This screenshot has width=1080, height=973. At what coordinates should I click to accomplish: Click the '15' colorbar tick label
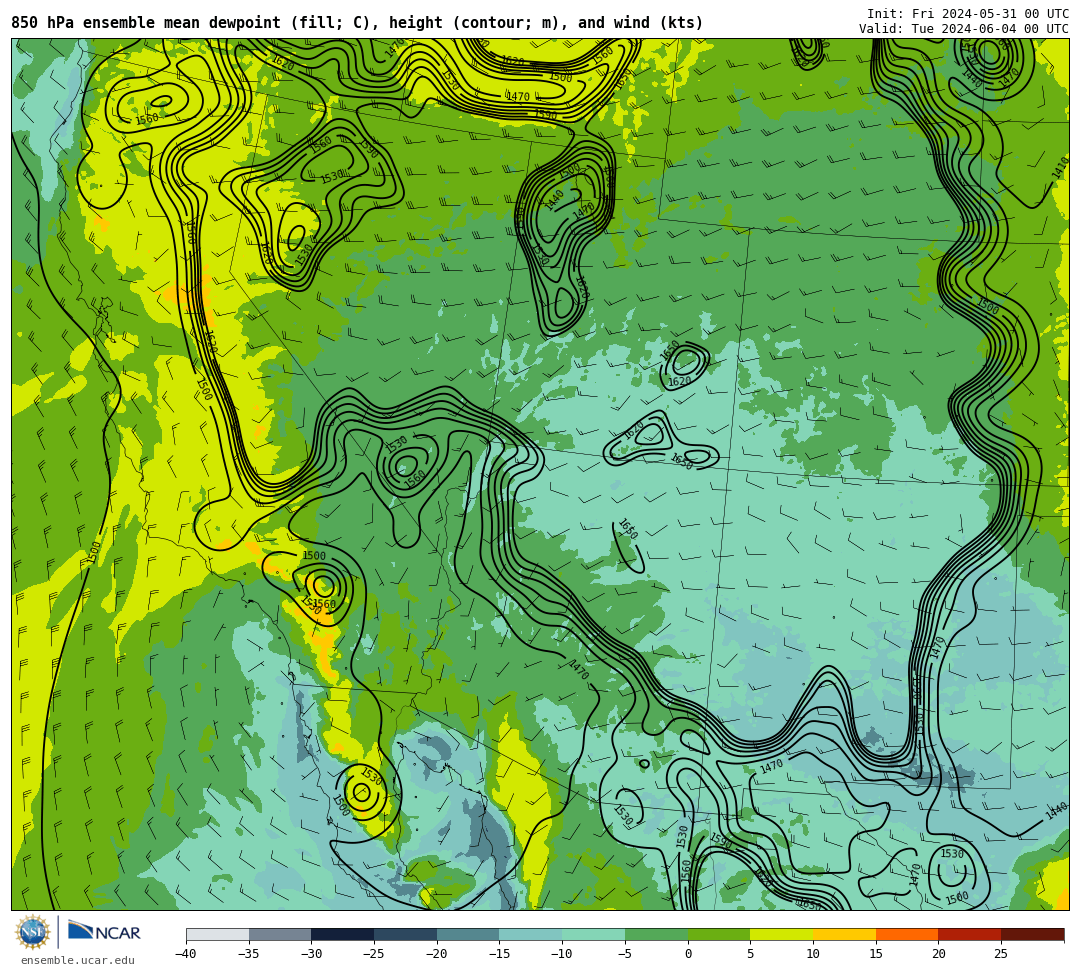875,954
